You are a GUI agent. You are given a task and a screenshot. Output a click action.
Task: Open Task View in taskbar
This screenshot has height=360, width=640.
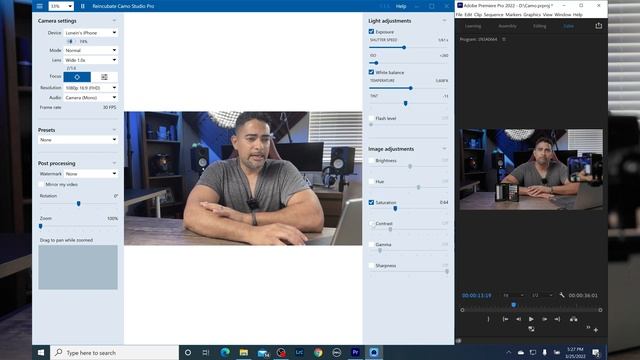tap(206, 352)
